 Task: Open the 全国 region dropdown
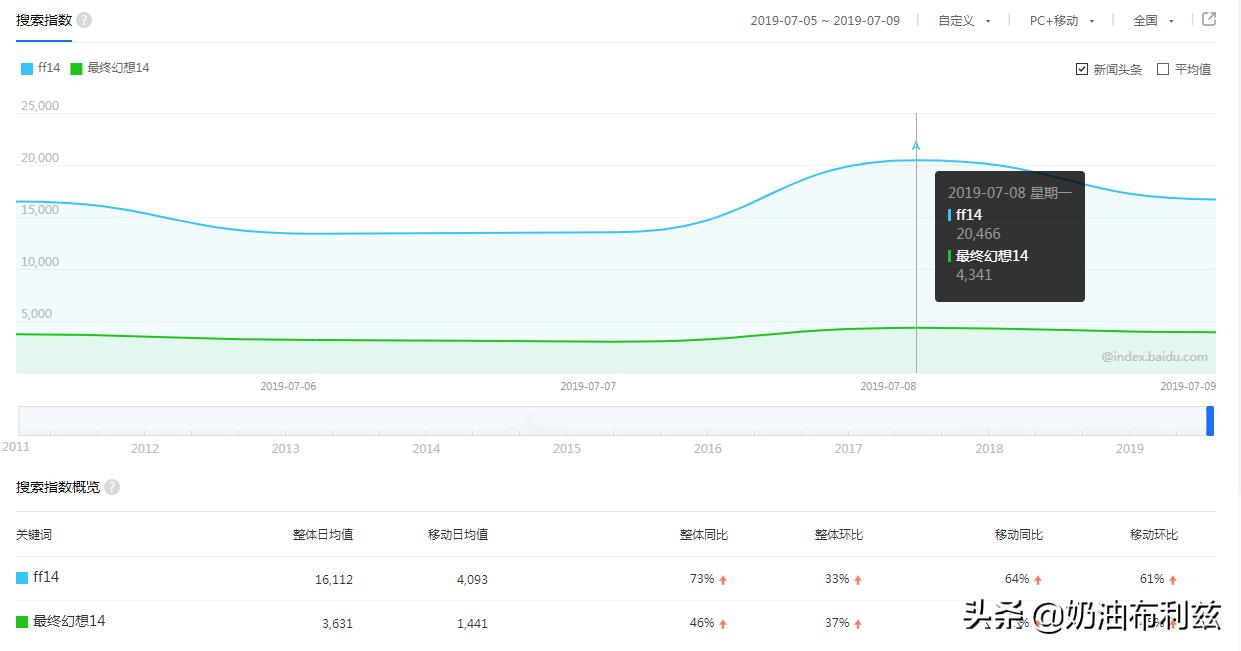click(1153, 21)
